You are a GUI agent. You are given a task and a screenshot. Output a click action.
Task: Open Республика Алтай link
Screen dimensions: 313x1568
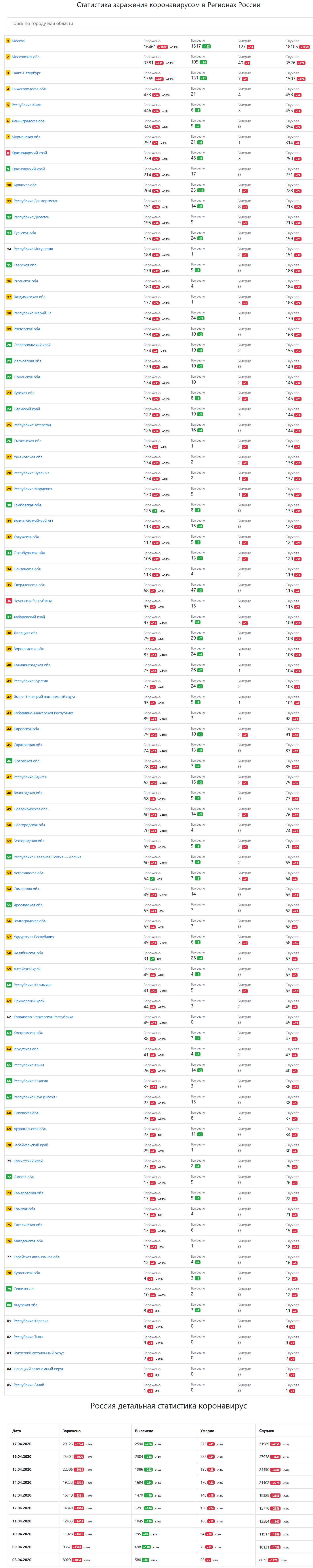(x=29, y=1385)
